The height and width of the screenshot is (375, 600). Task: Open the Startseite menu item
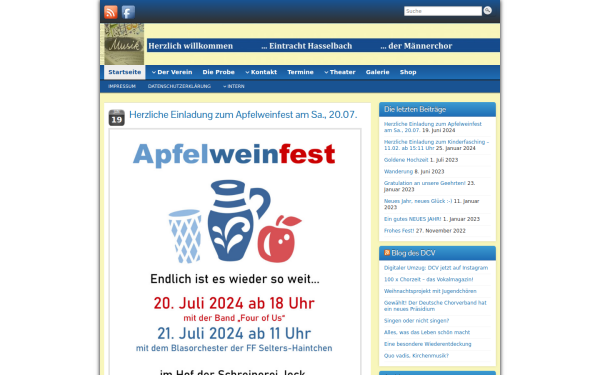click(x=125, y=72)
